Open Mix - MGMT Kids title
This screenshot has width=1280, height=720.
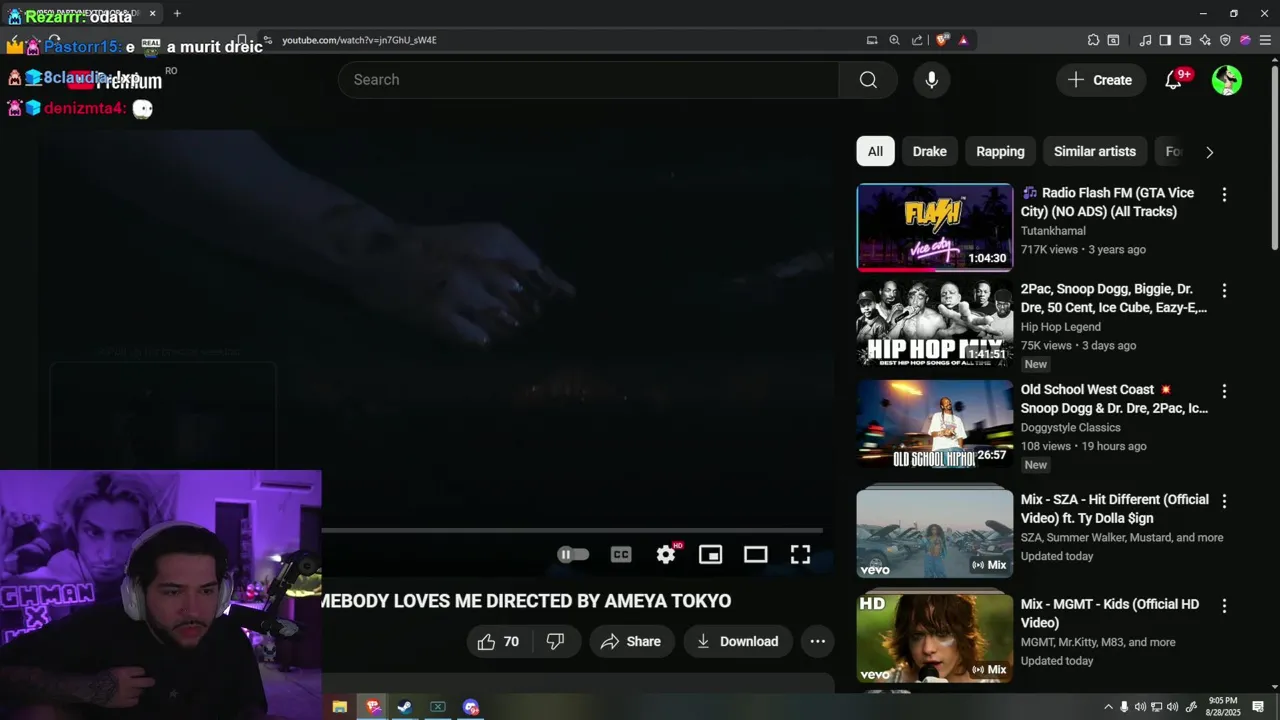(x=1110, y=613)
